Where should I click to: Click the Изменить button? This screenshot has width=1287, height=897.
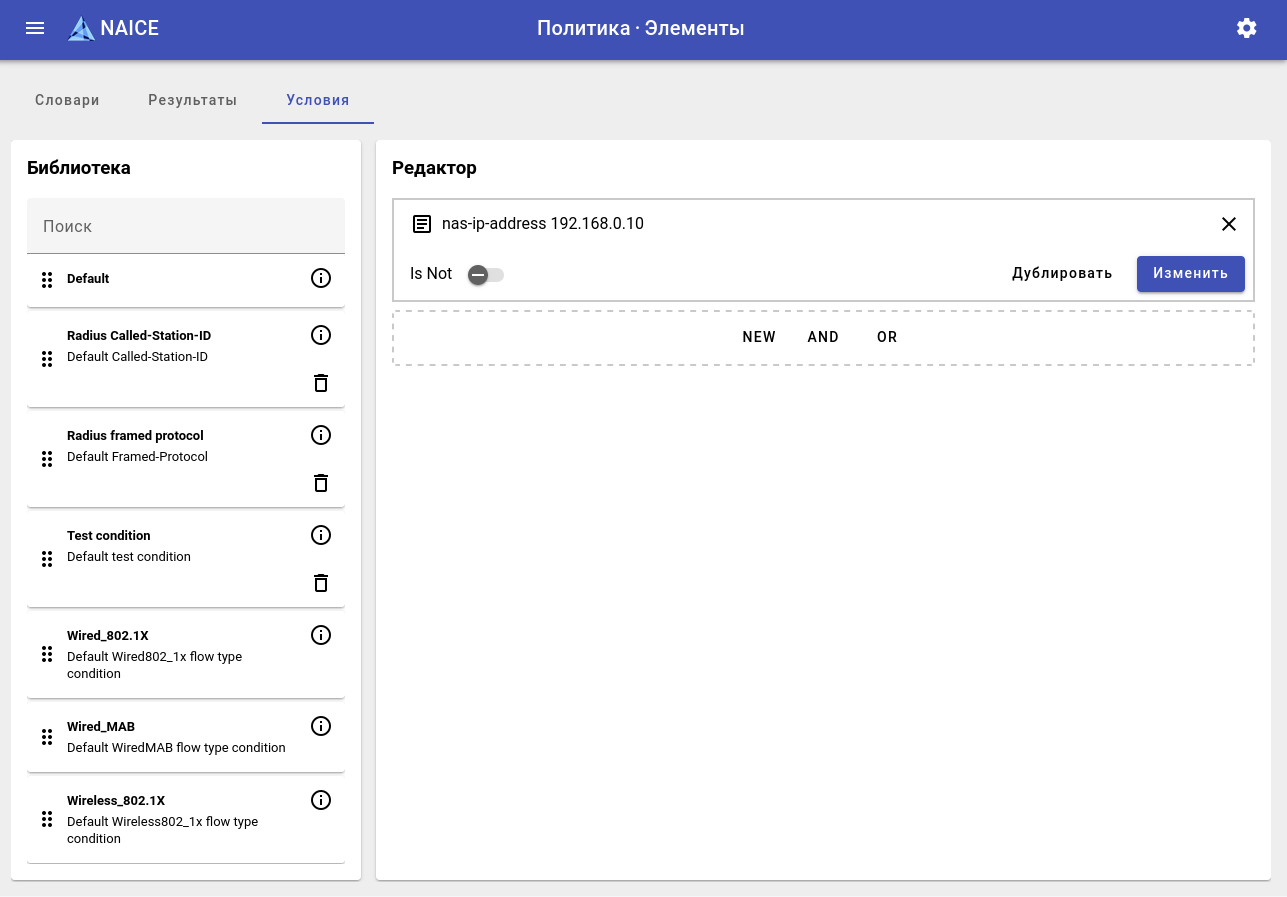tap(1190, 274)
